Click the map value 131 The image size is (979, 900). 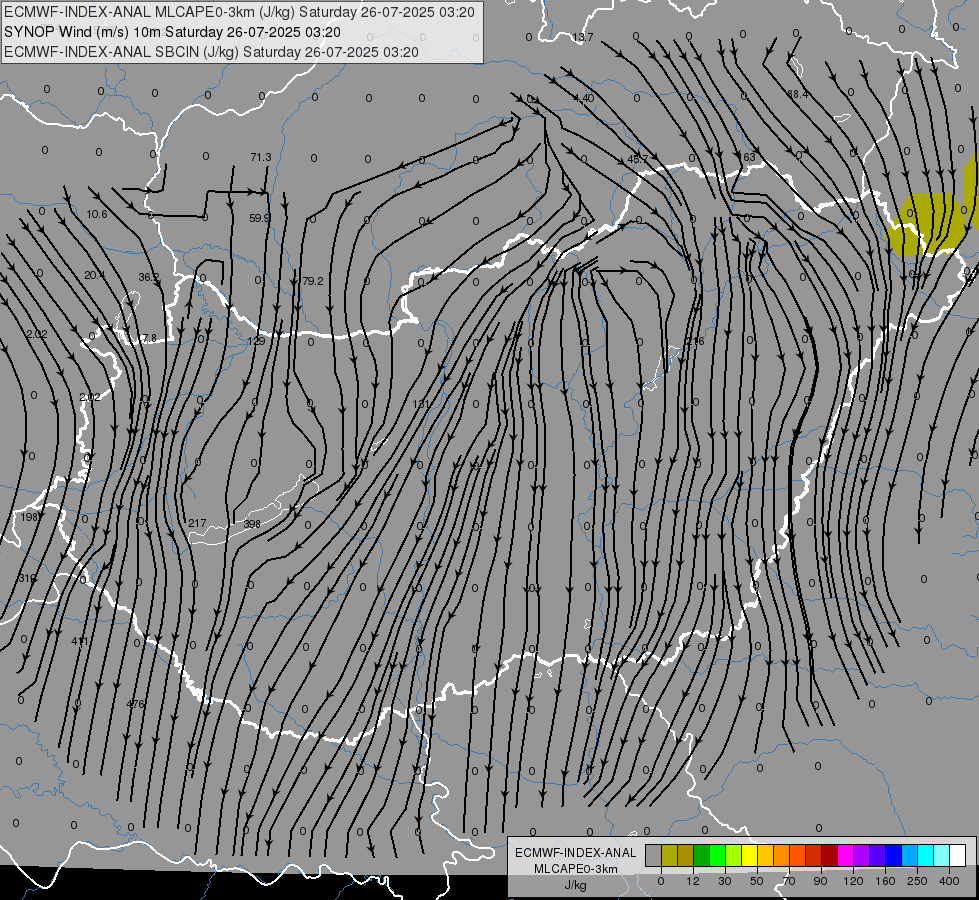pyautogui.click(x=421, y=404)
